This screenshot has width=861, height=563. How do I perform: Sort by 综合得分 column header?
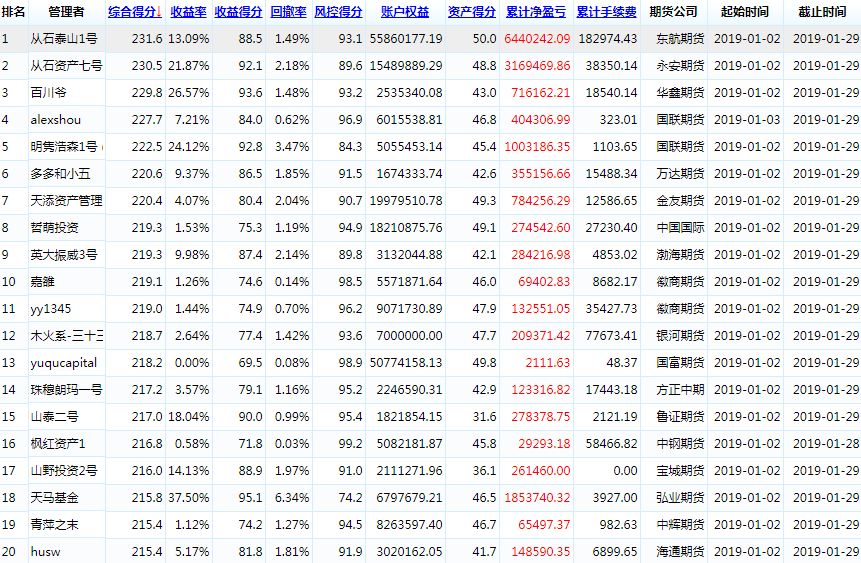coord(132,12)
